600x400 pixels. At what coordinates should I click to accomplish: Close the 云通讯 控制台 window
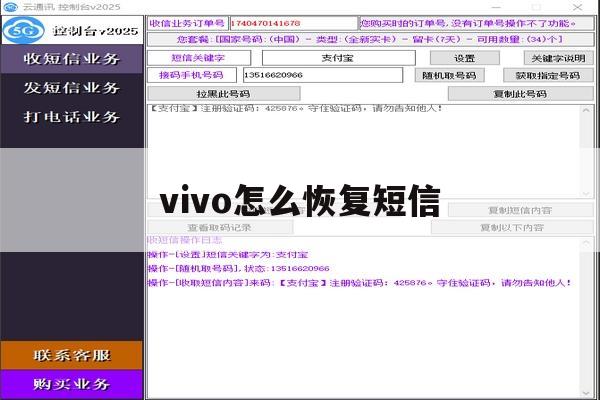[577, 7]
